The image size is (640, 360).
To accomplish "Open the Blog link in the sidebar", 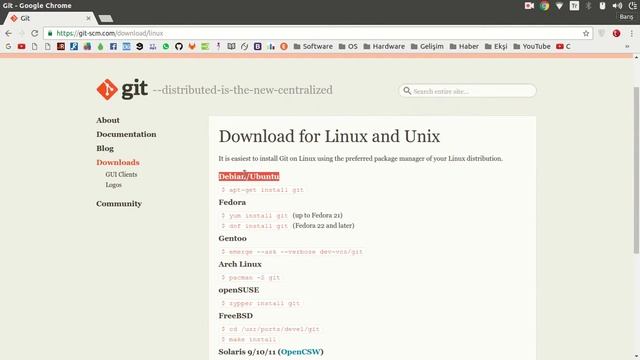I will pos(105,149).
